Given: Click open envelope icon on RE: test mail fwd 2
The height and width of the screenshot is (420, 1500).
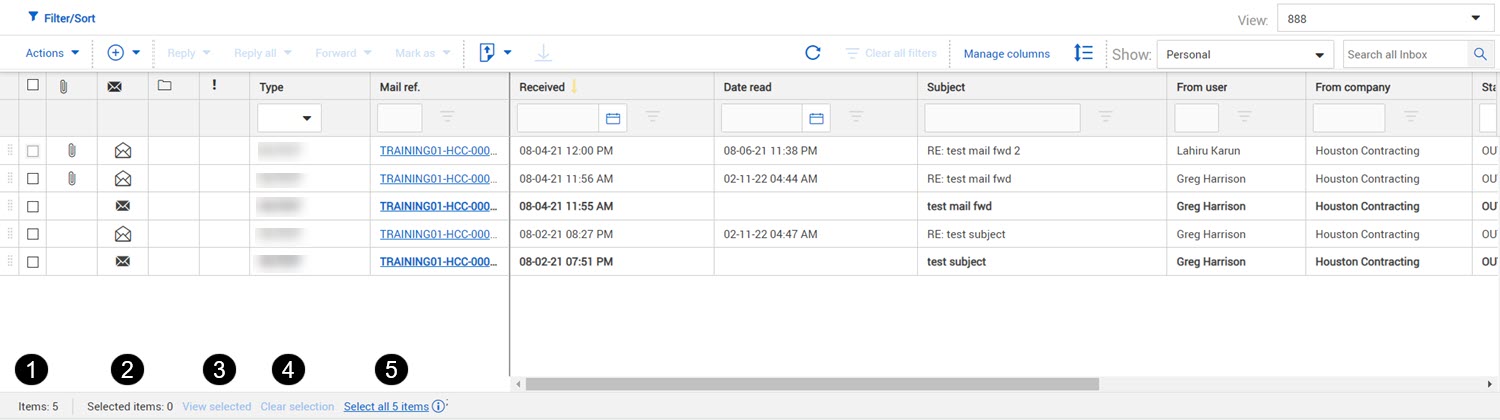Looking at the screenshot, I should click(123, 151).
